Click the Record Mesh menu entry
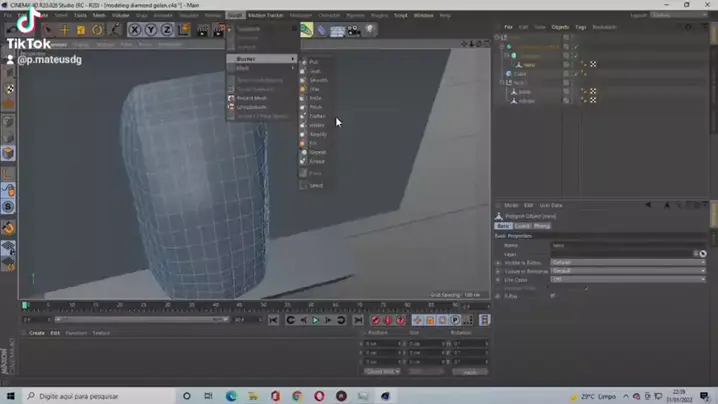 coord(251,98)
